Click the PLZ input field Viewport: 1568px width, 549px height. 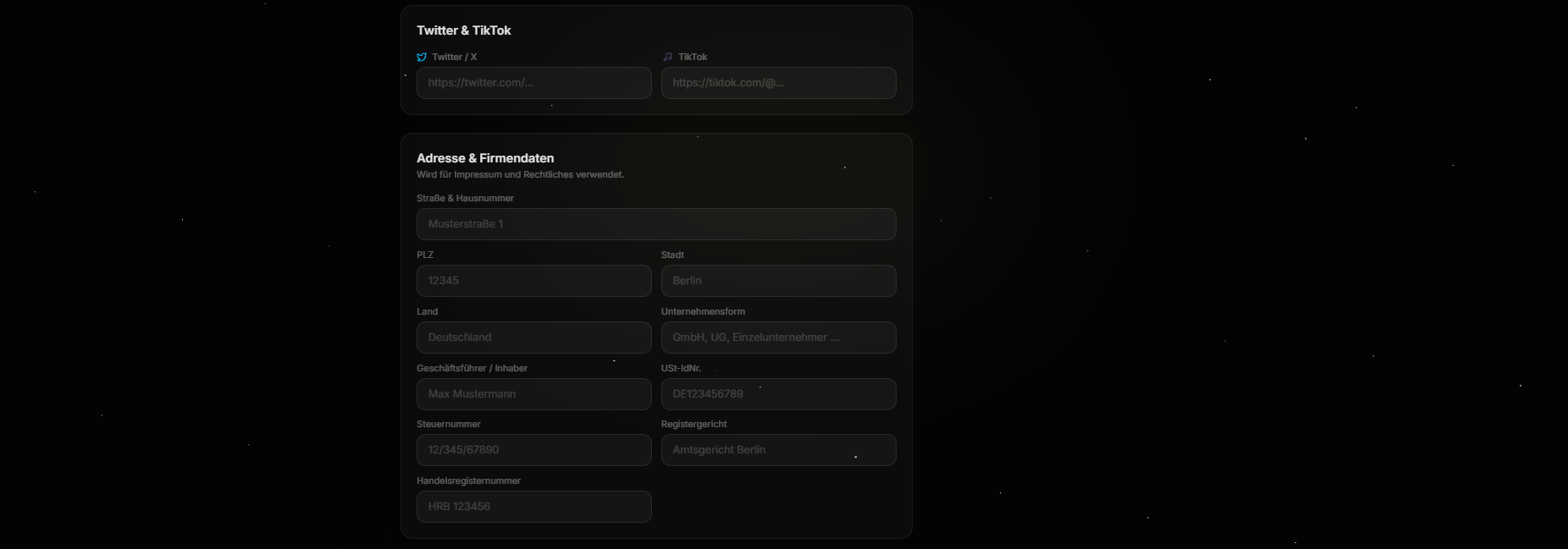point(534,281)
